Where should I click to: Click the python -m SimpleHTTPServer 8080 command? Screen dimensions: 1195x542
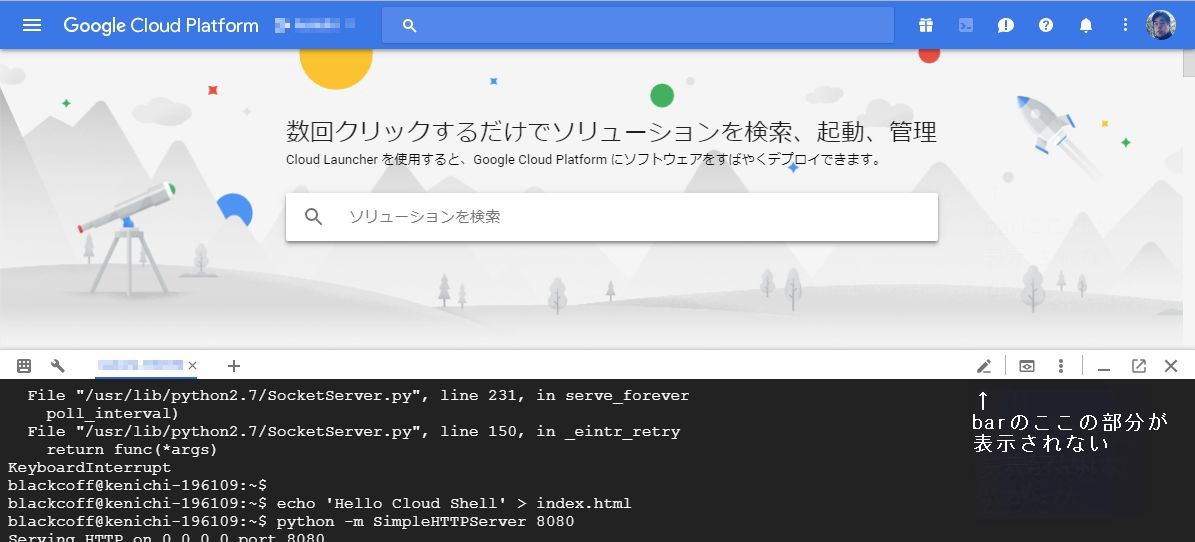425,521
